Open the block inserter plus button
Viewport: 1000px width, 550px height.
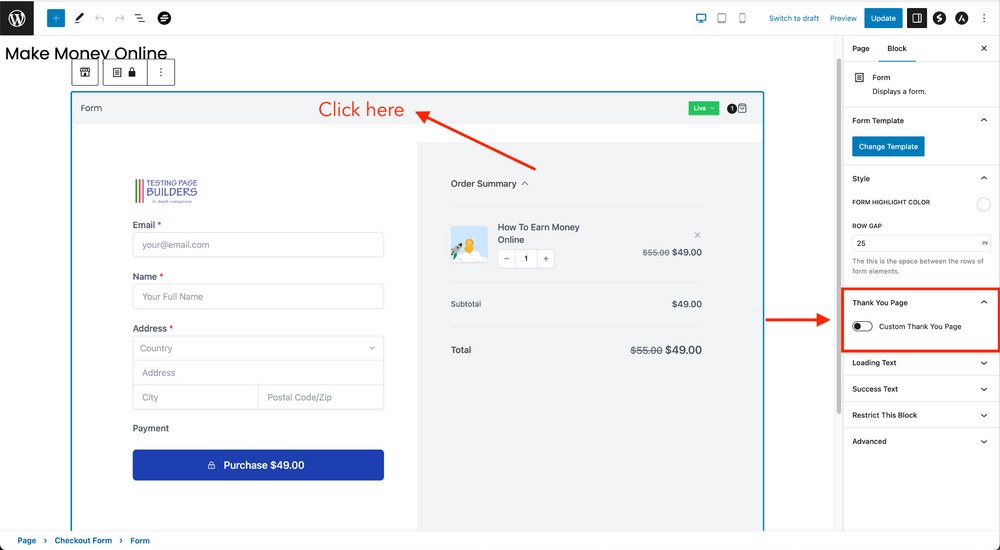[x=56, y=19]
